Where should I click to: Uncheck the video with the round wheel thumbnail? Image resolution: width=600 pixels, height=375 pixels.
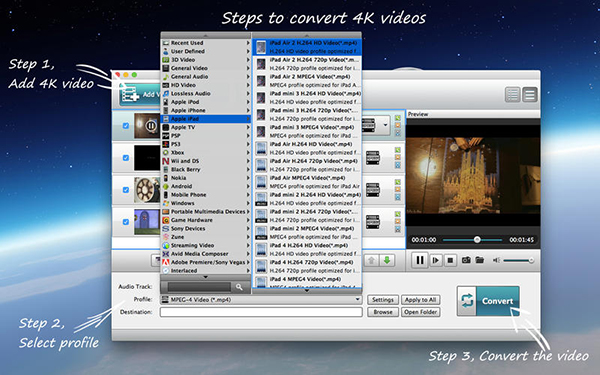tap(126, 190)
